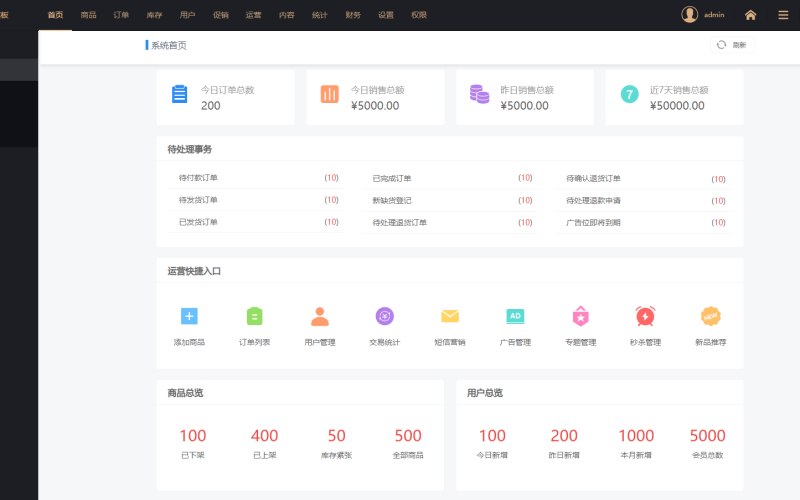Open the hamburger menu icon
The width and height of the screenshot is (800, 500).
[783, 15]
